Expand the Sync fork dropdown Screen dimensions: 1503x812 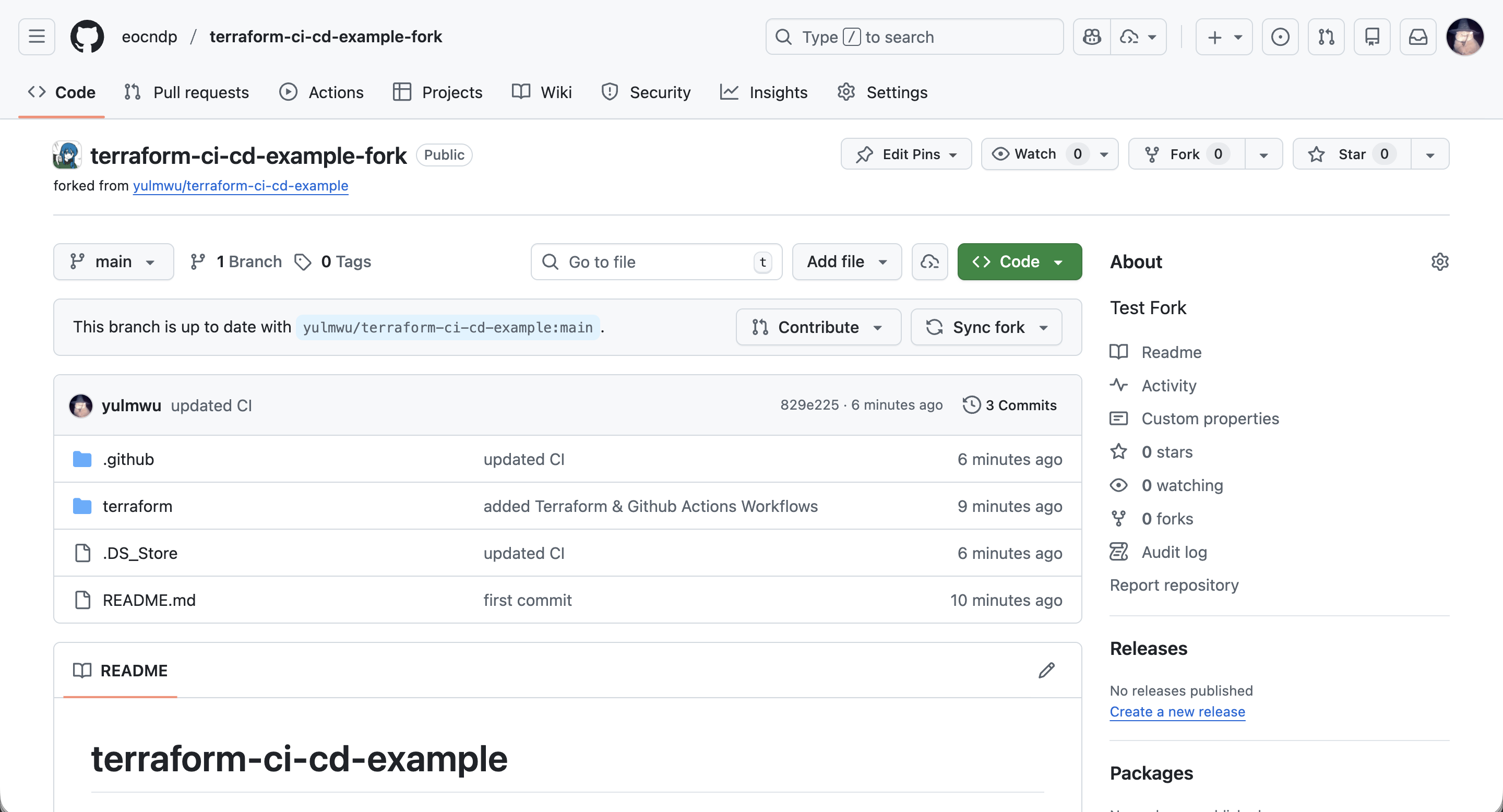[986, 327]
